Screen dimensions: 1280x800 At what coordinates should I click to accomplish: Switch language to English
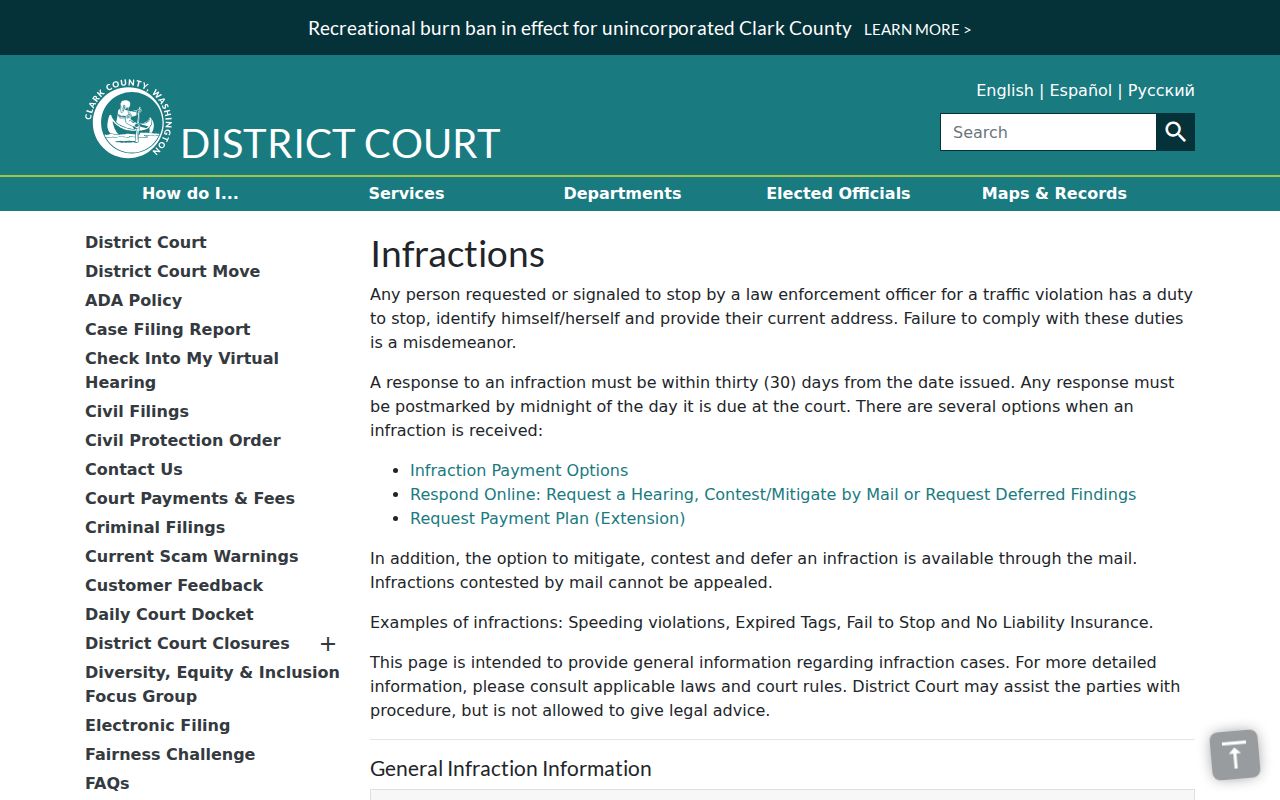[1005, 90]
